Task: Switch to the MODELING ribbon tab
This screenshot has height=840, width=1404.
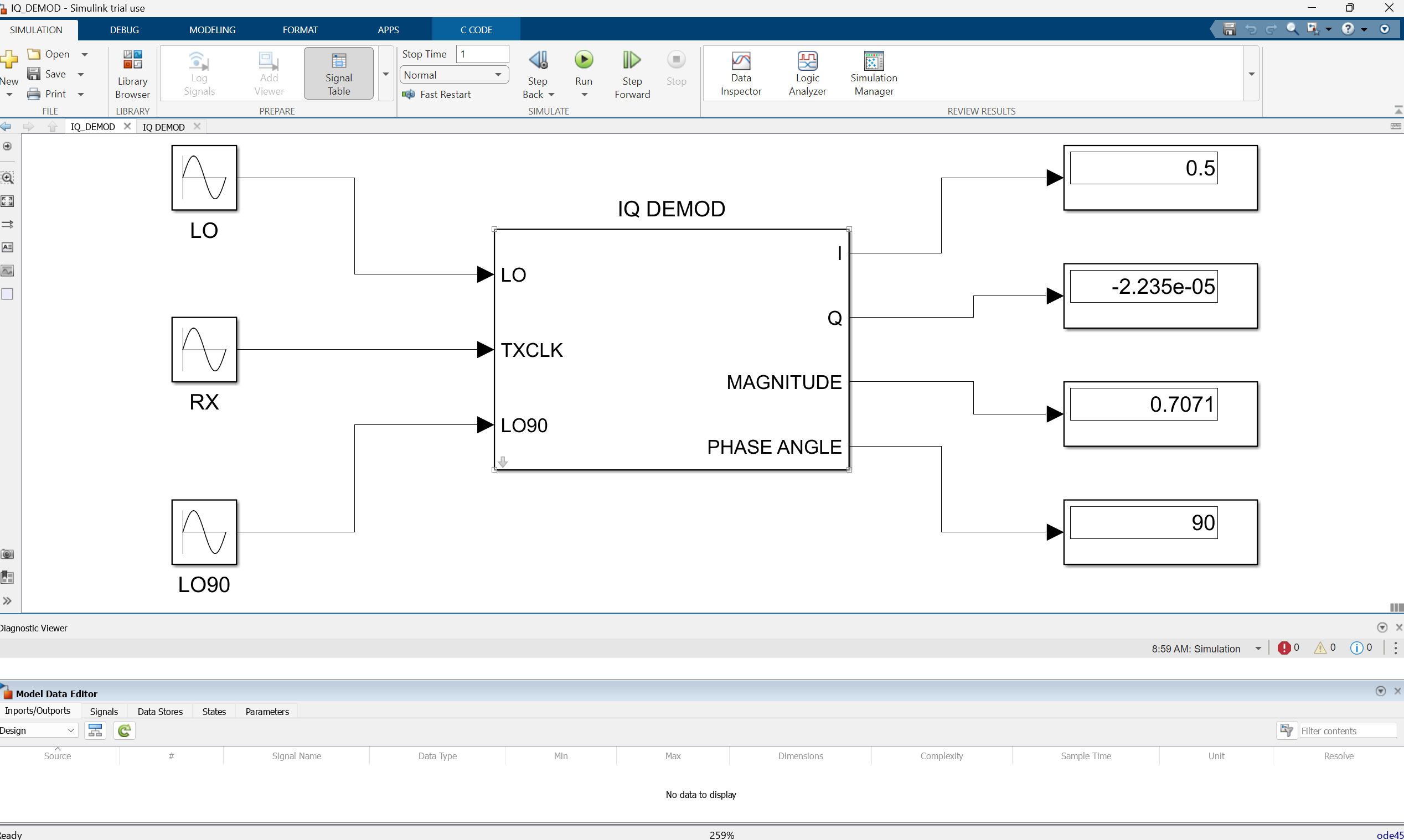Action: (x=212, y=29)
